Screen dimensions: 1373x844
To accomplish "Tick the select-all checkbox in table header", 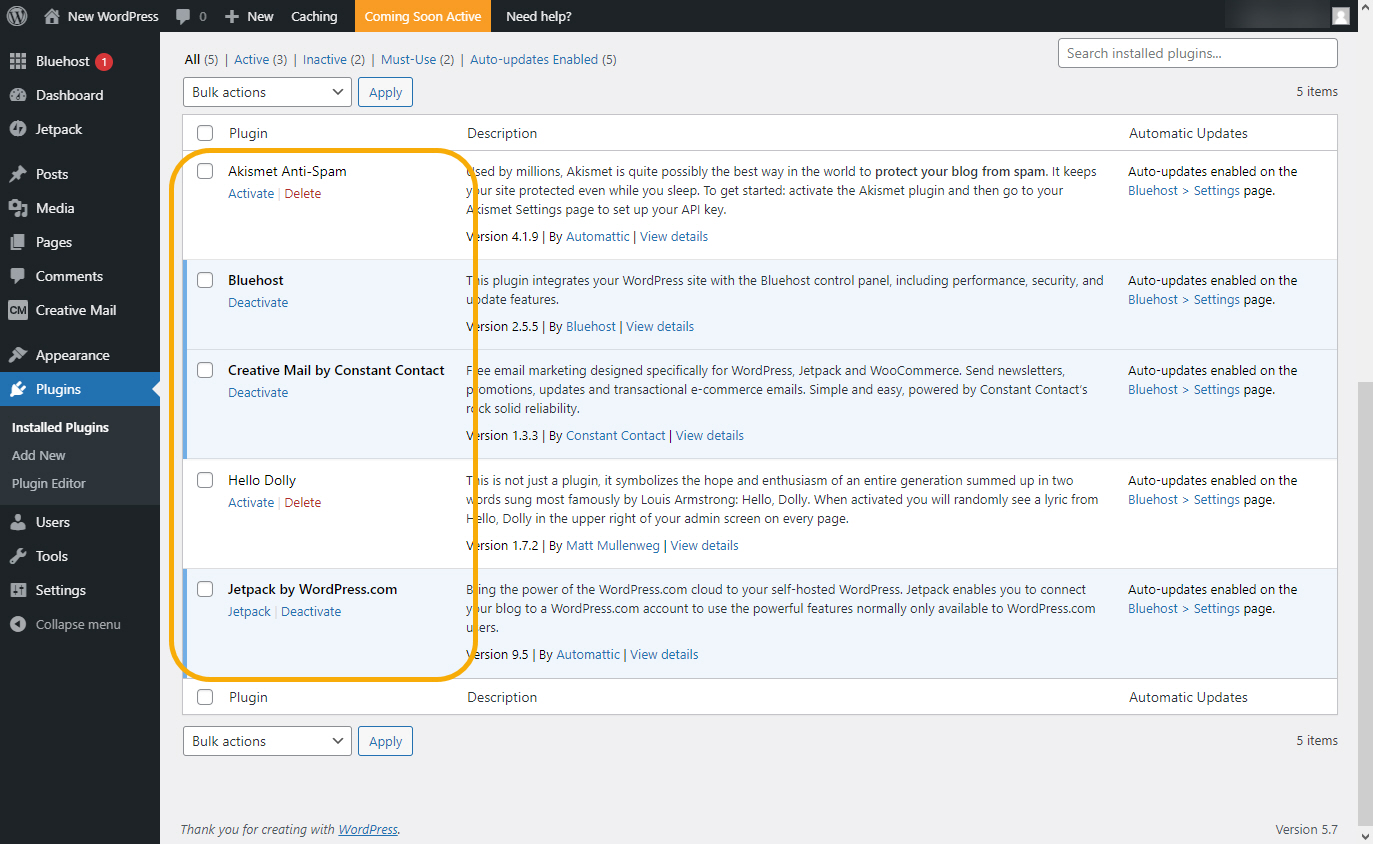I will pos(205,133).
